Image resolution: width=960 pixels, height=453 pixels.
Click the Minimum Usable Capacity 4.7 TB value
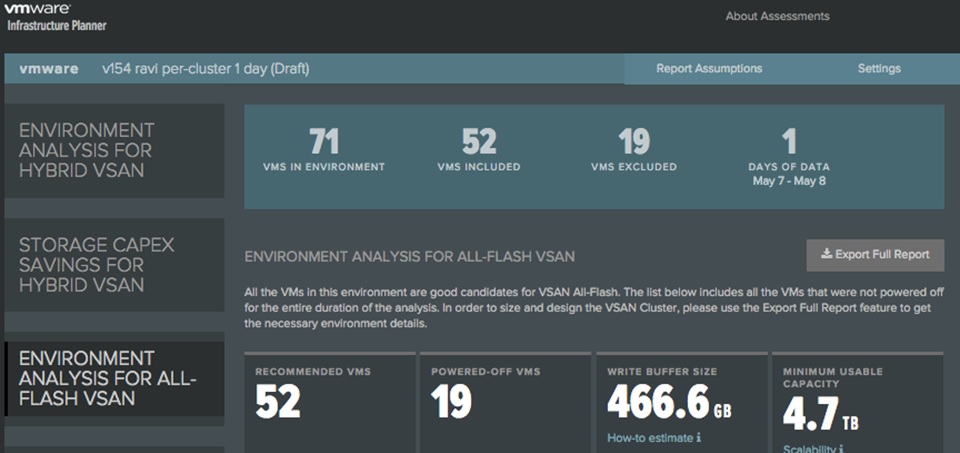[820, 414]
